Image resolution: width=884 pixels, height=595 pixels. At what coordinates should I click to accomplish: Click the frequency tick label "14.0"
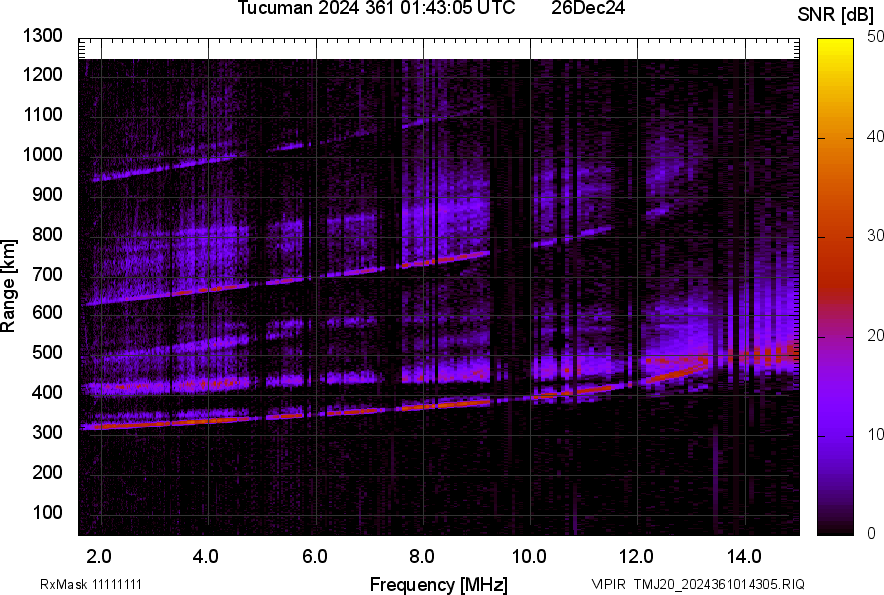744,557
